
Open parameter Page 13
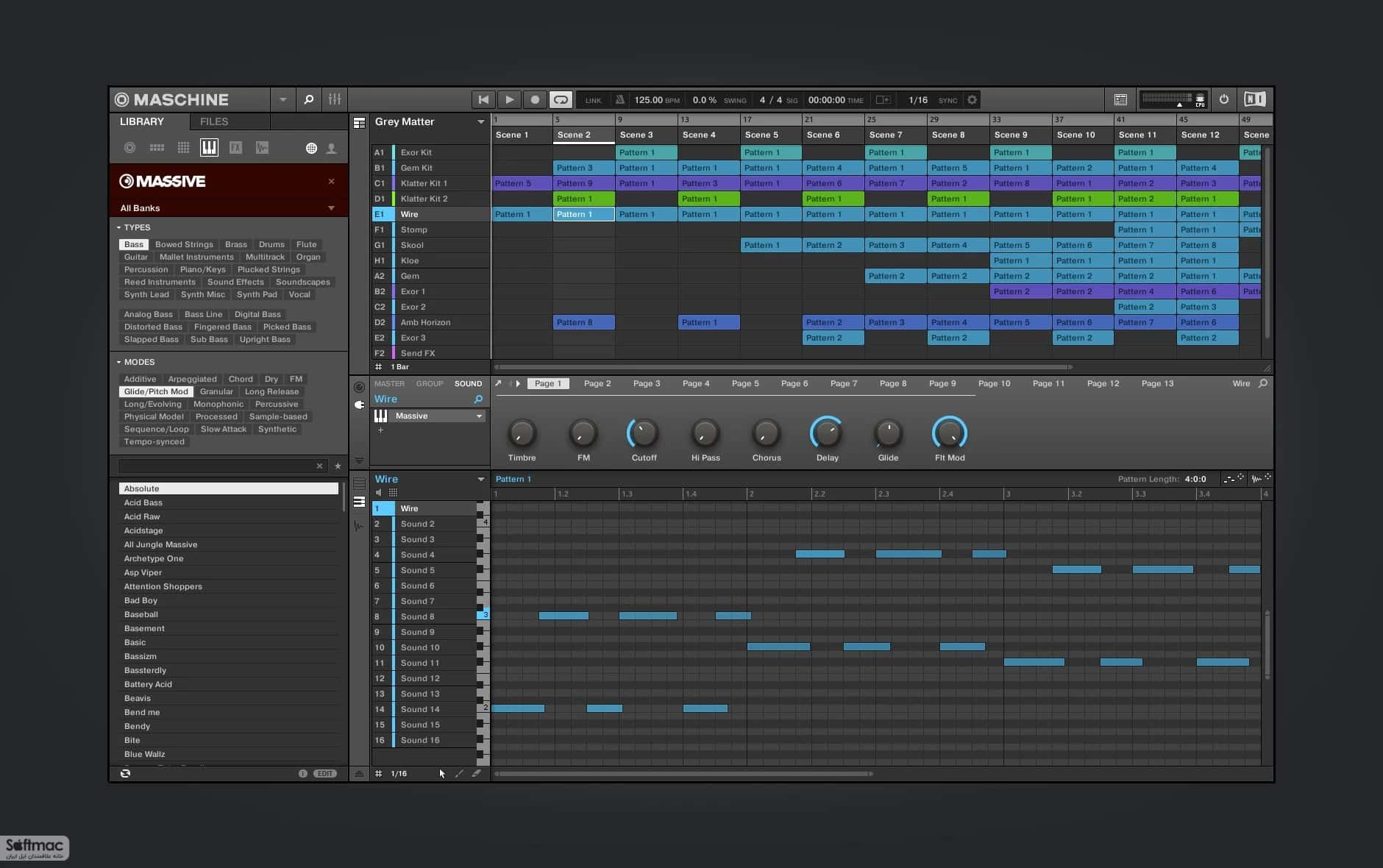click(1157, 383)
